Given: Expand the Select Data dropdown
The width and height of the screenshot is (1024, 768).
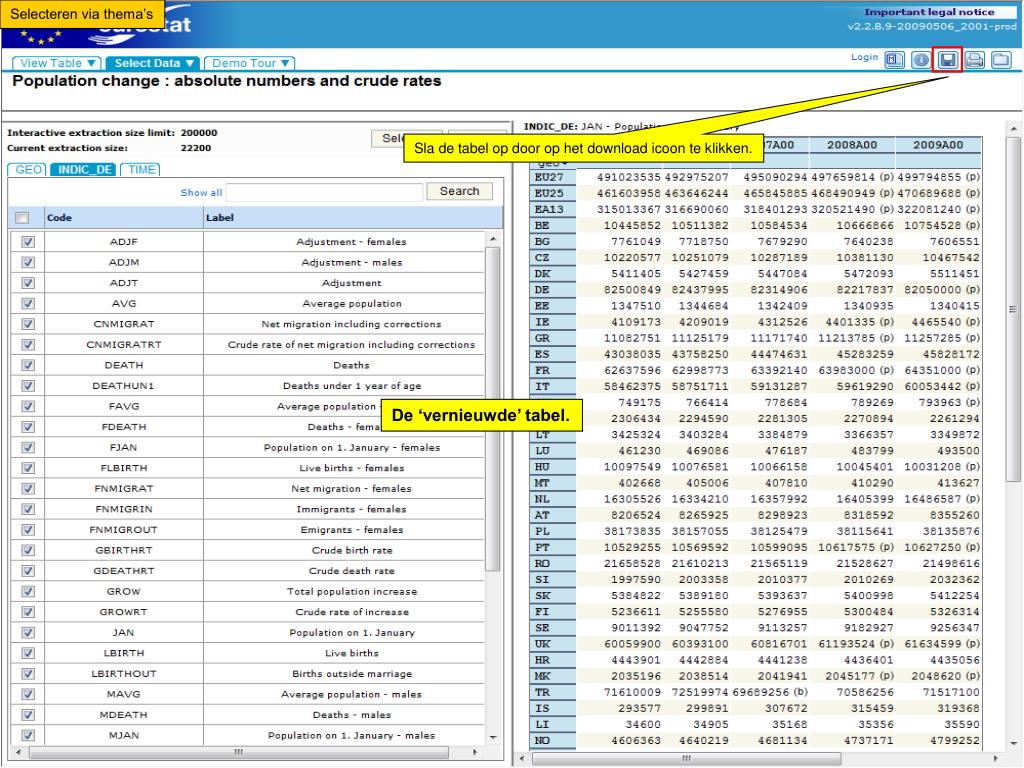Looking at the screenshot, I should [151, 63].
